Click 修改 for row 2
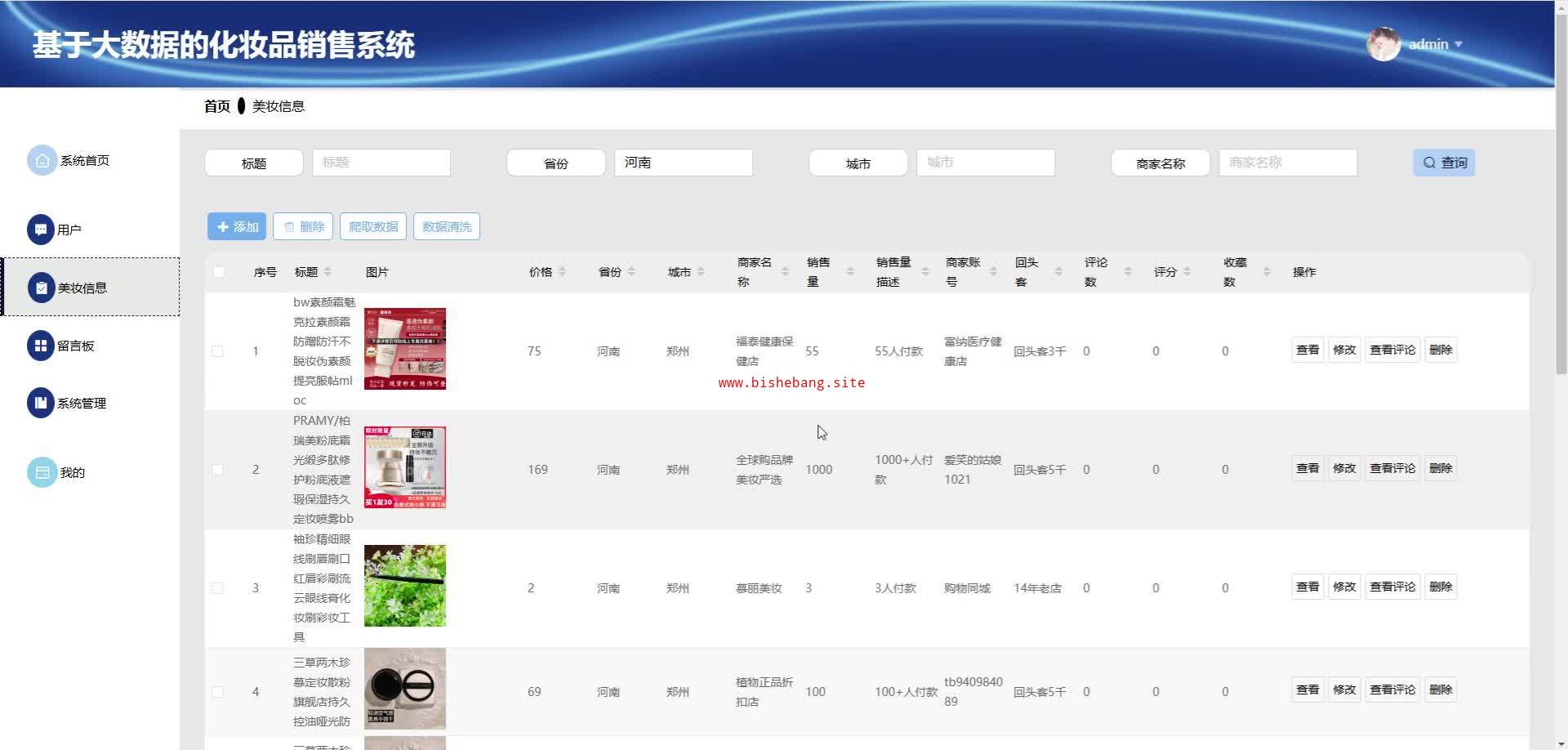Screen dimensions: 1568x750 (1344, 468)
